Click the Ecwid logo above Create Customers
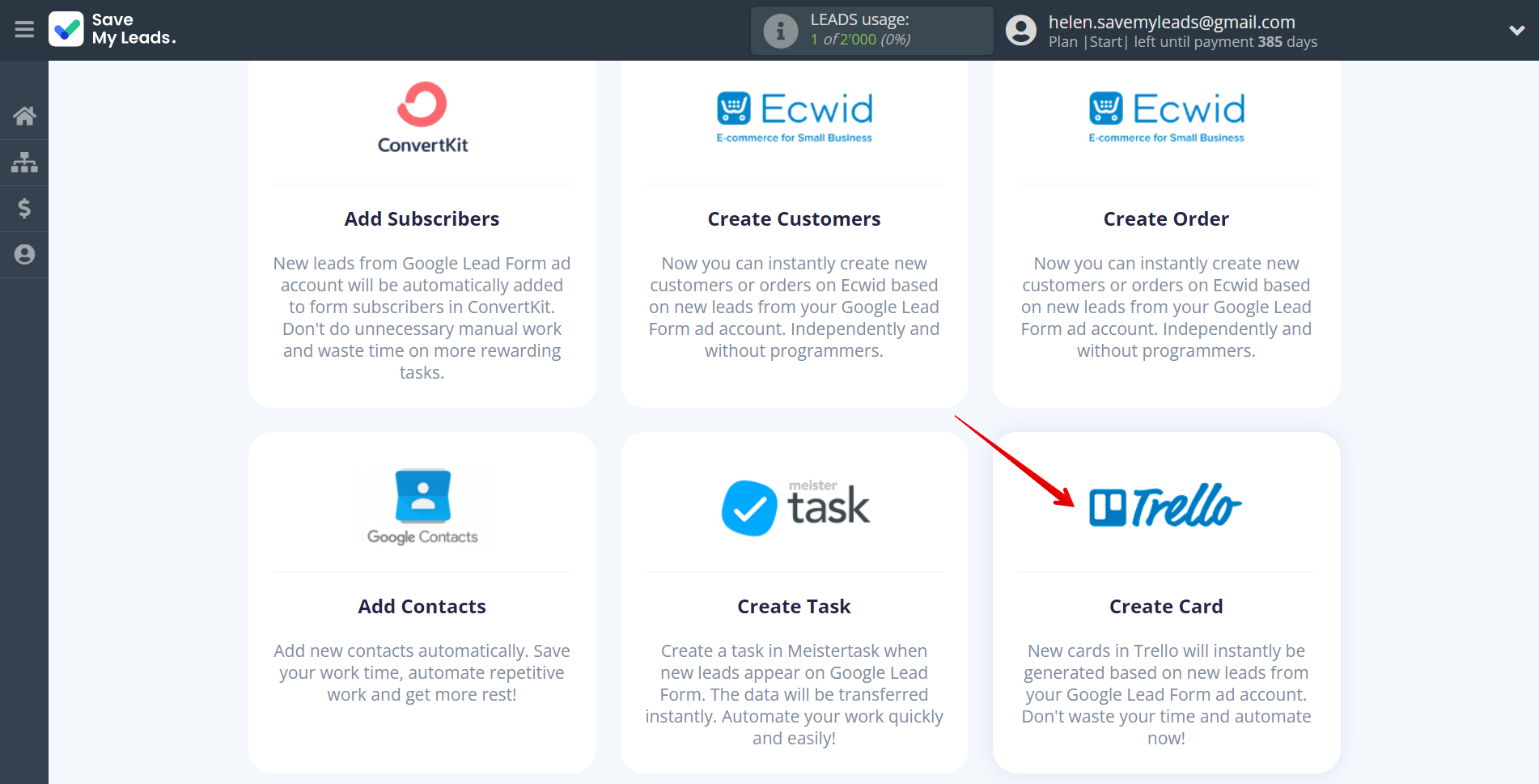This screenshot has height=784, width=1539. (795, 117)
